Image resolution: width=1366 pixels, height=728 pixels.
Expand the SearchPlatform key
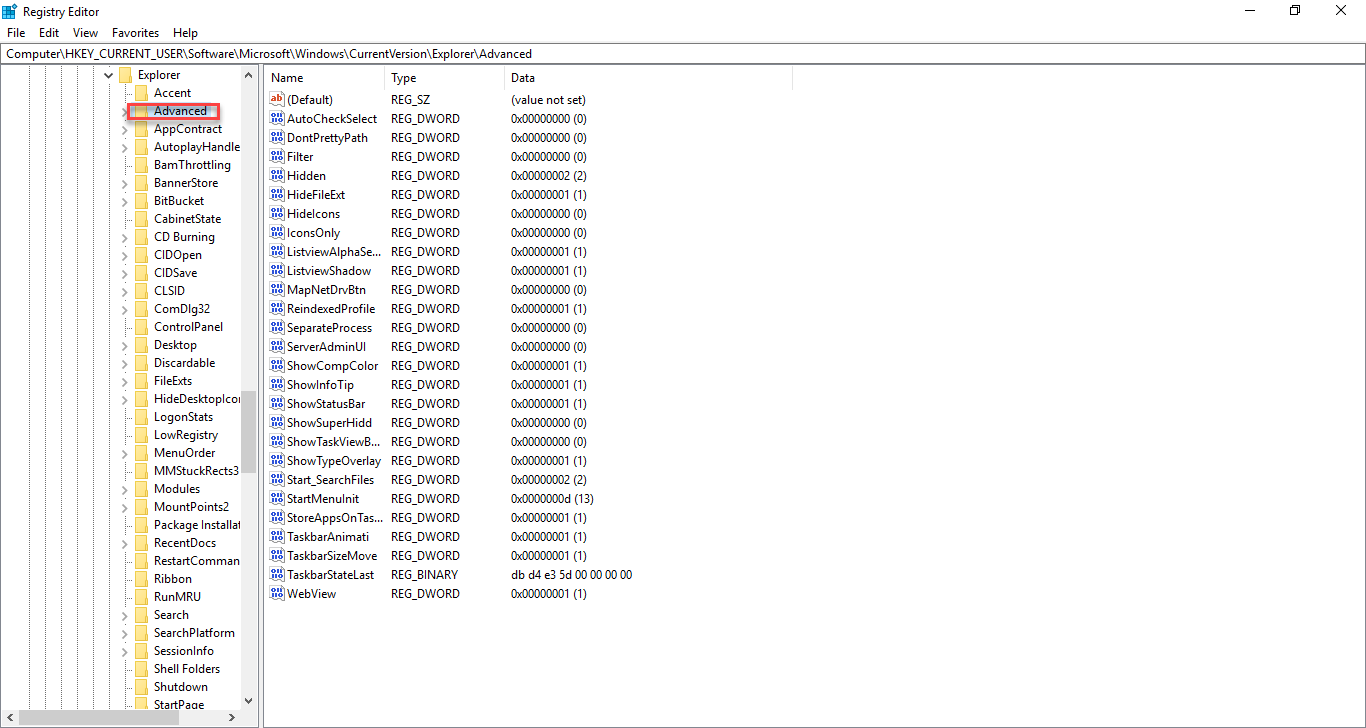124,633
